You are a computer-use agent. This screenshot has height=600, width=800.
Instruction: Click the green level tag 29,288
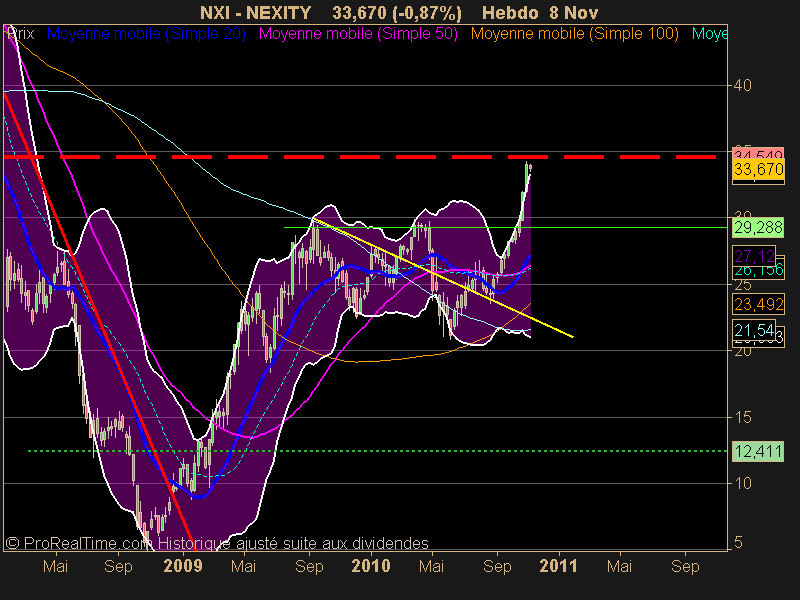(x=758, y=228)
